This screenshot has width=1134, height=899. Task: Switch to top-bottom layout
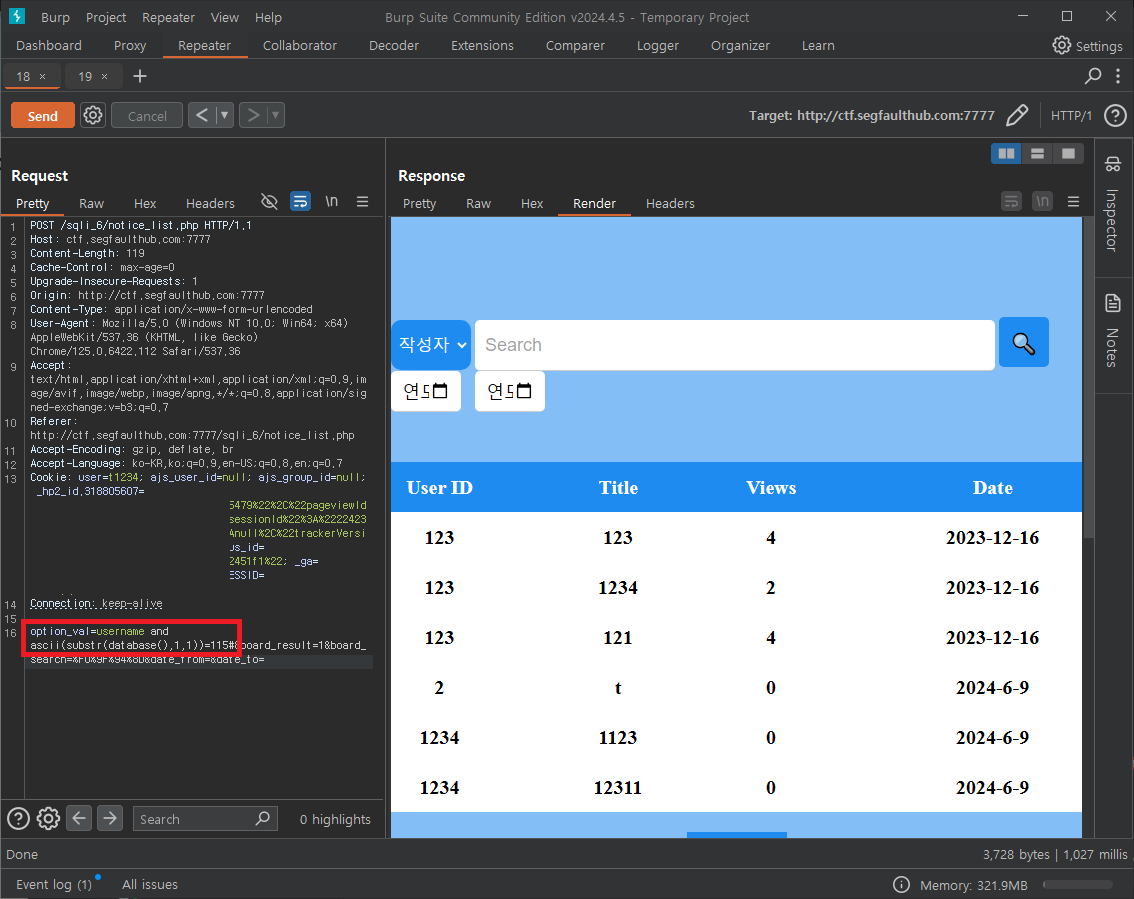1037,153
